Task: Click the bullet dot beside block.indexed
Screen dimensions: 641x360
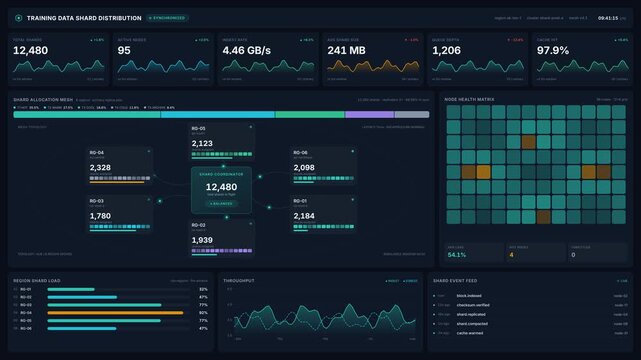Action: coord(434,296)
